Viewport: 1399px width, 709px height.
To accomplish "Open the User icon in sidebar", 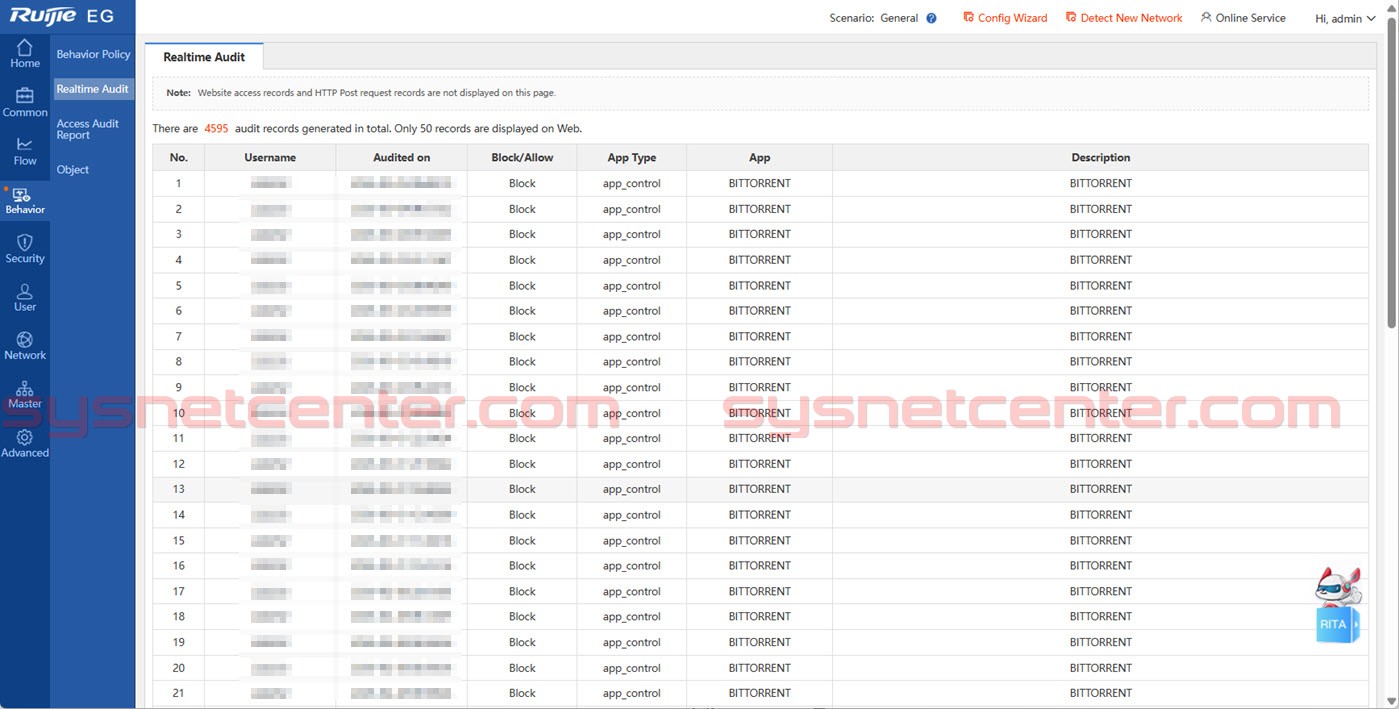I will coord(25,291).
